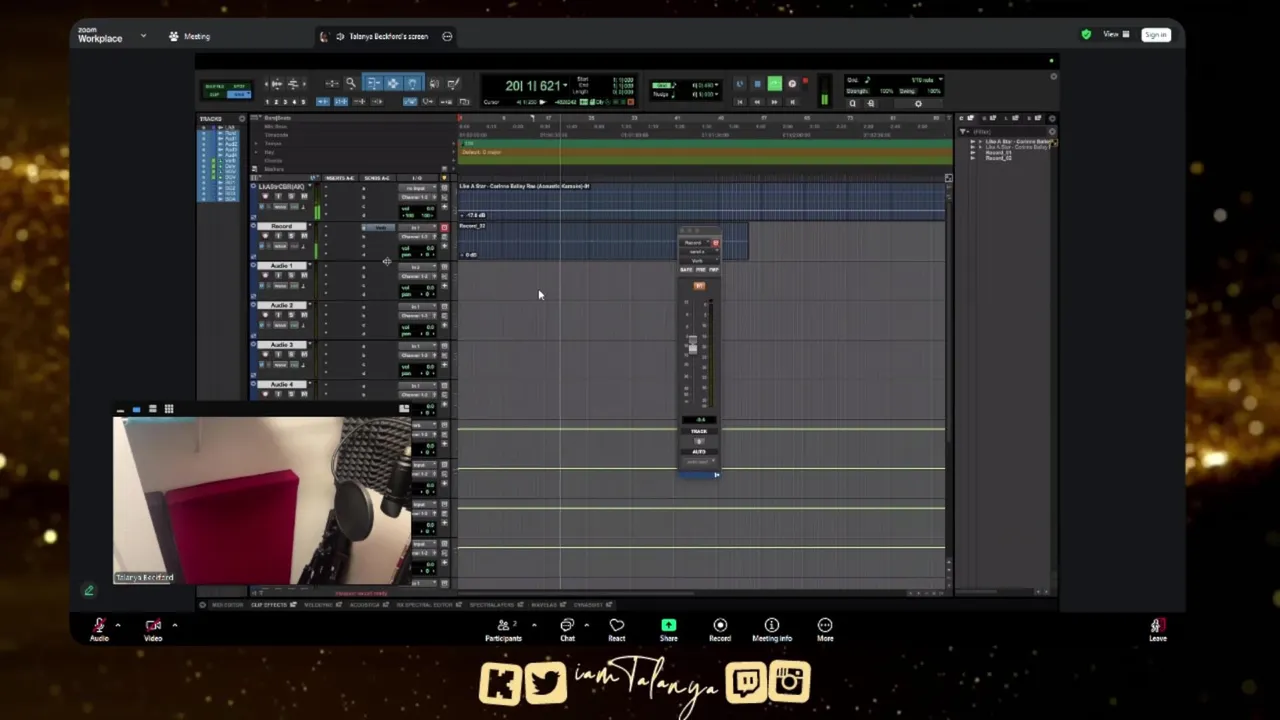Switch to MELODYNE tab

(319, 605)
